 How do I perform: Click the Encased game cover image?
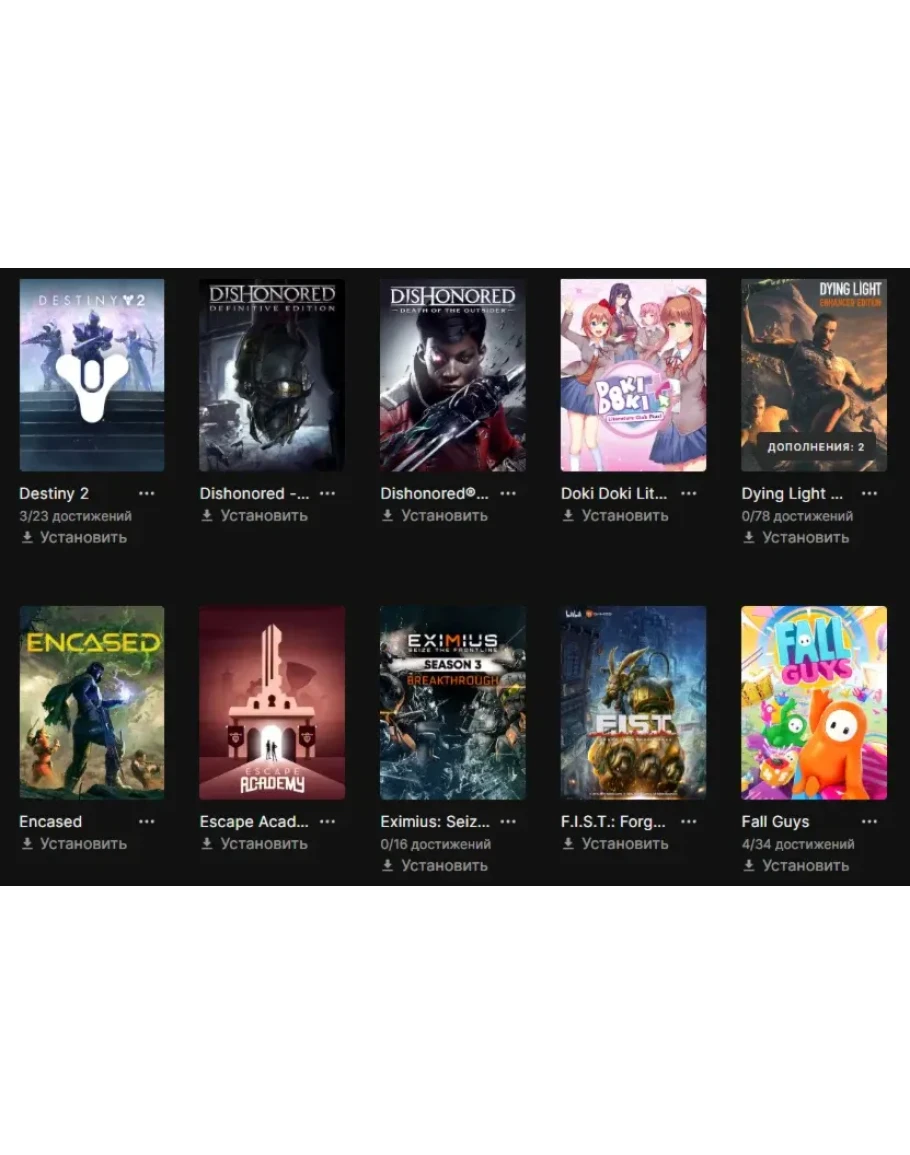click(x=91, y=703)
